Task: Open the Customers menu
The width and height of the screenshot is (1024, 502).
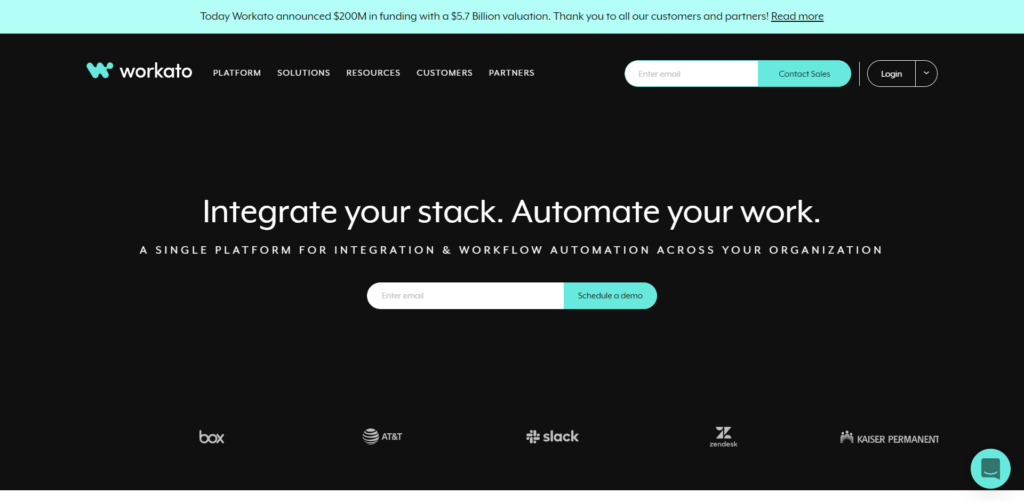Action: (x=445, y=73)
